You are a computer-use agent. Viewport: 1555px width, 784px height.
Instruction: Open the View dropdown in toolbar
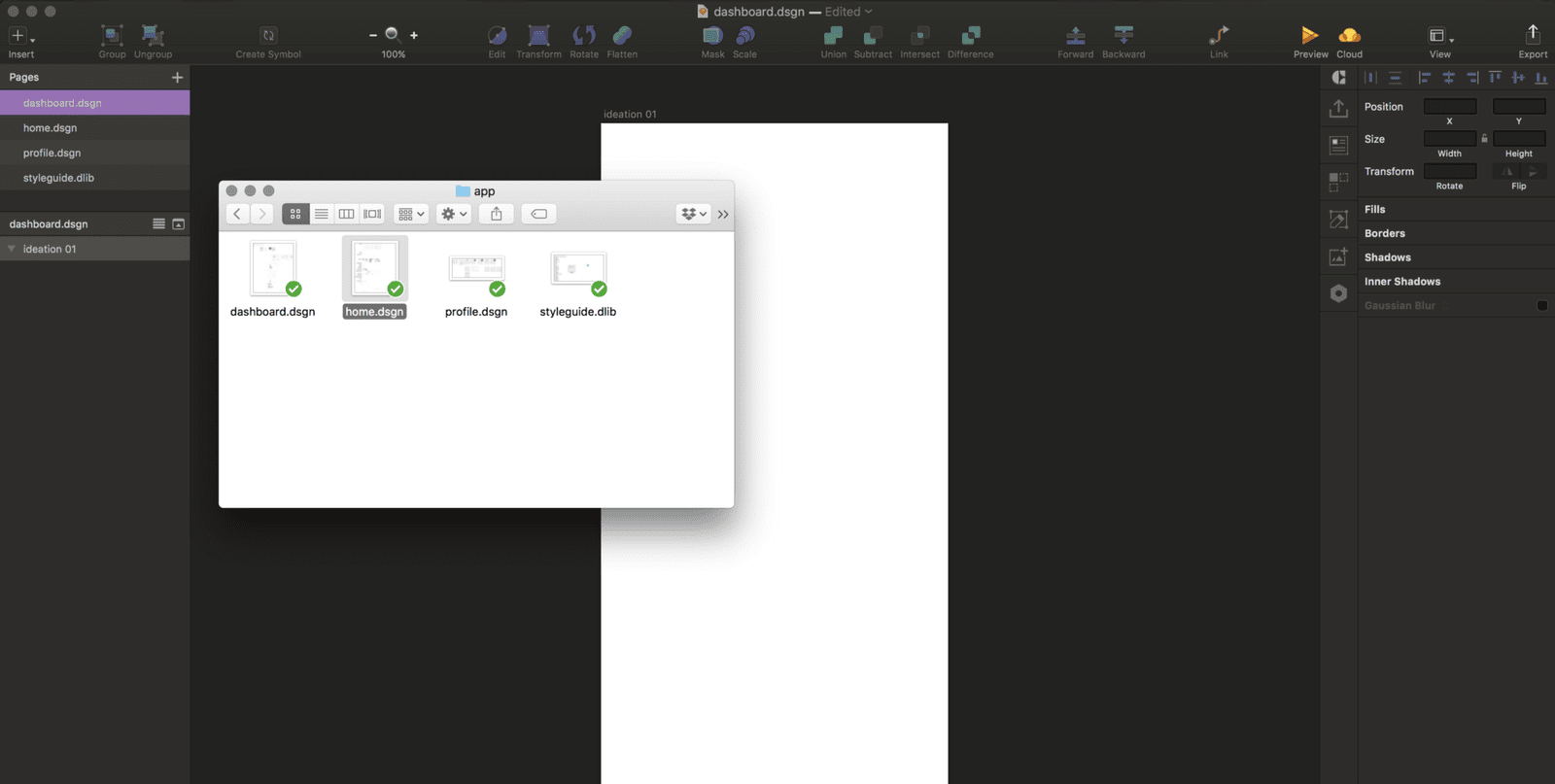coord(1440,36)
